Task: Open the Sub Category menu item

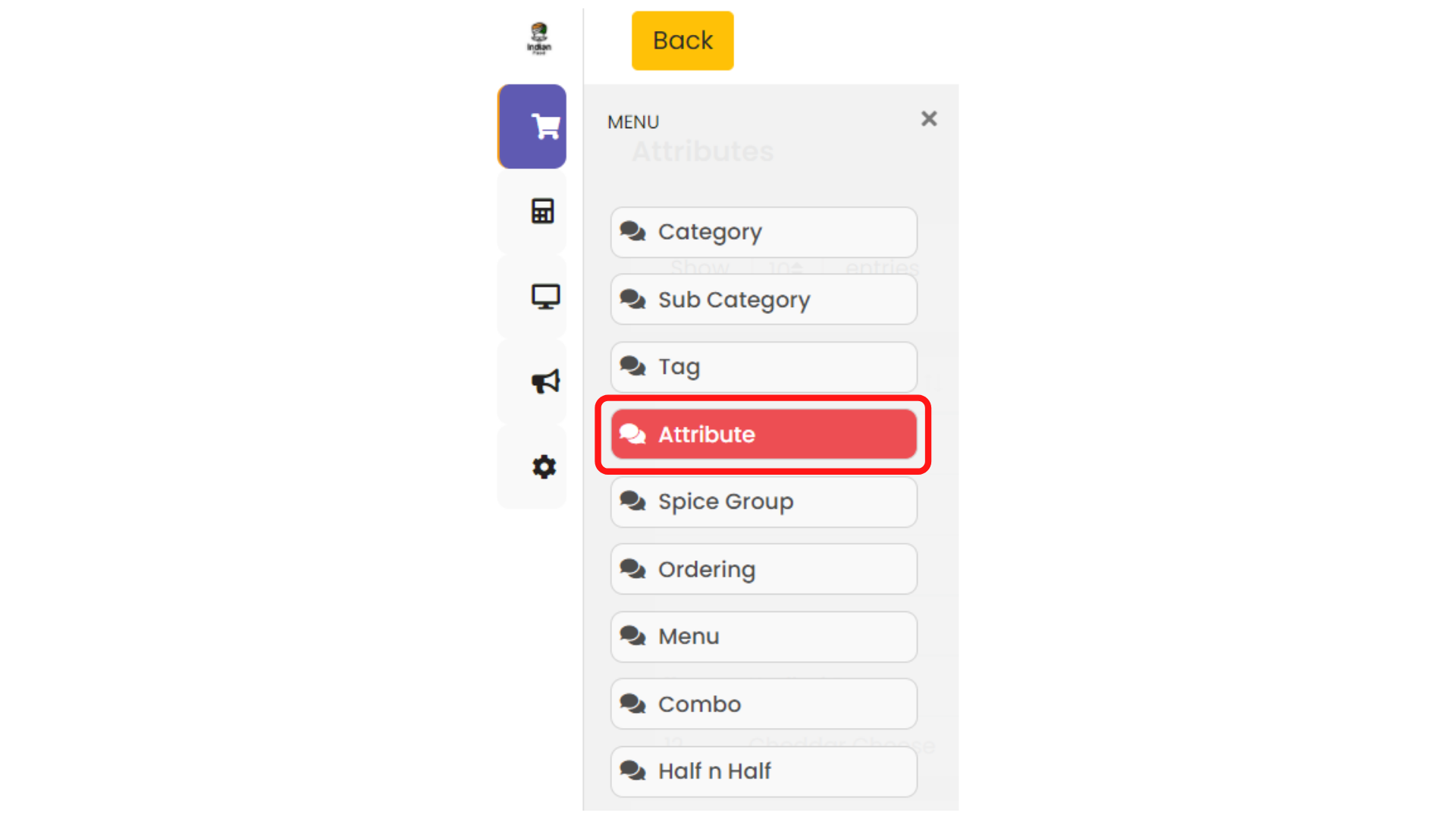Action: (764, 300)
